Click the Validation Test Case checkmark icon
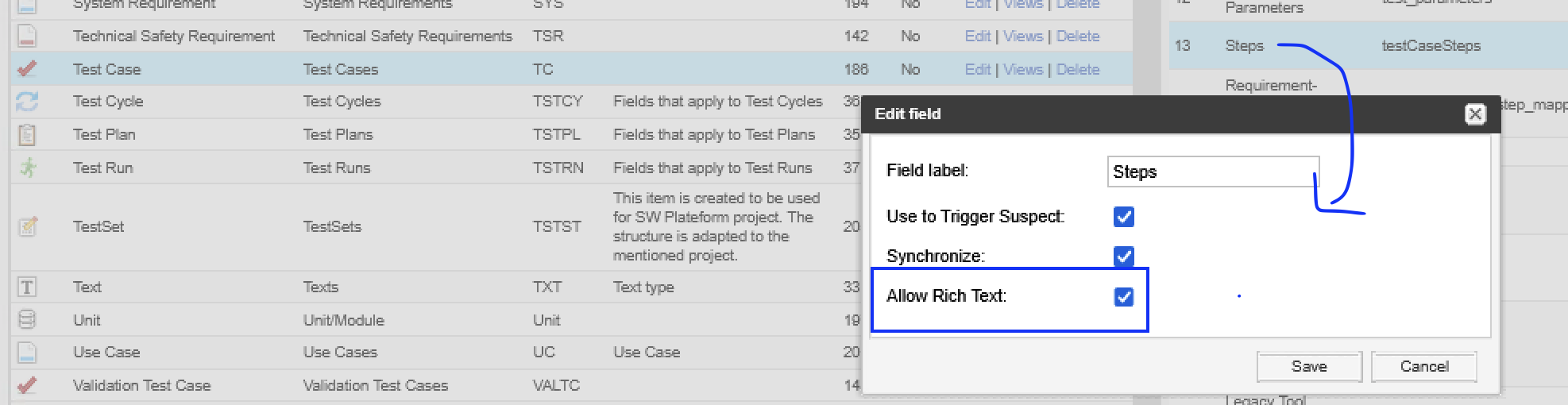This screenshot has height=405, width=1568. [x=27, y=385]
